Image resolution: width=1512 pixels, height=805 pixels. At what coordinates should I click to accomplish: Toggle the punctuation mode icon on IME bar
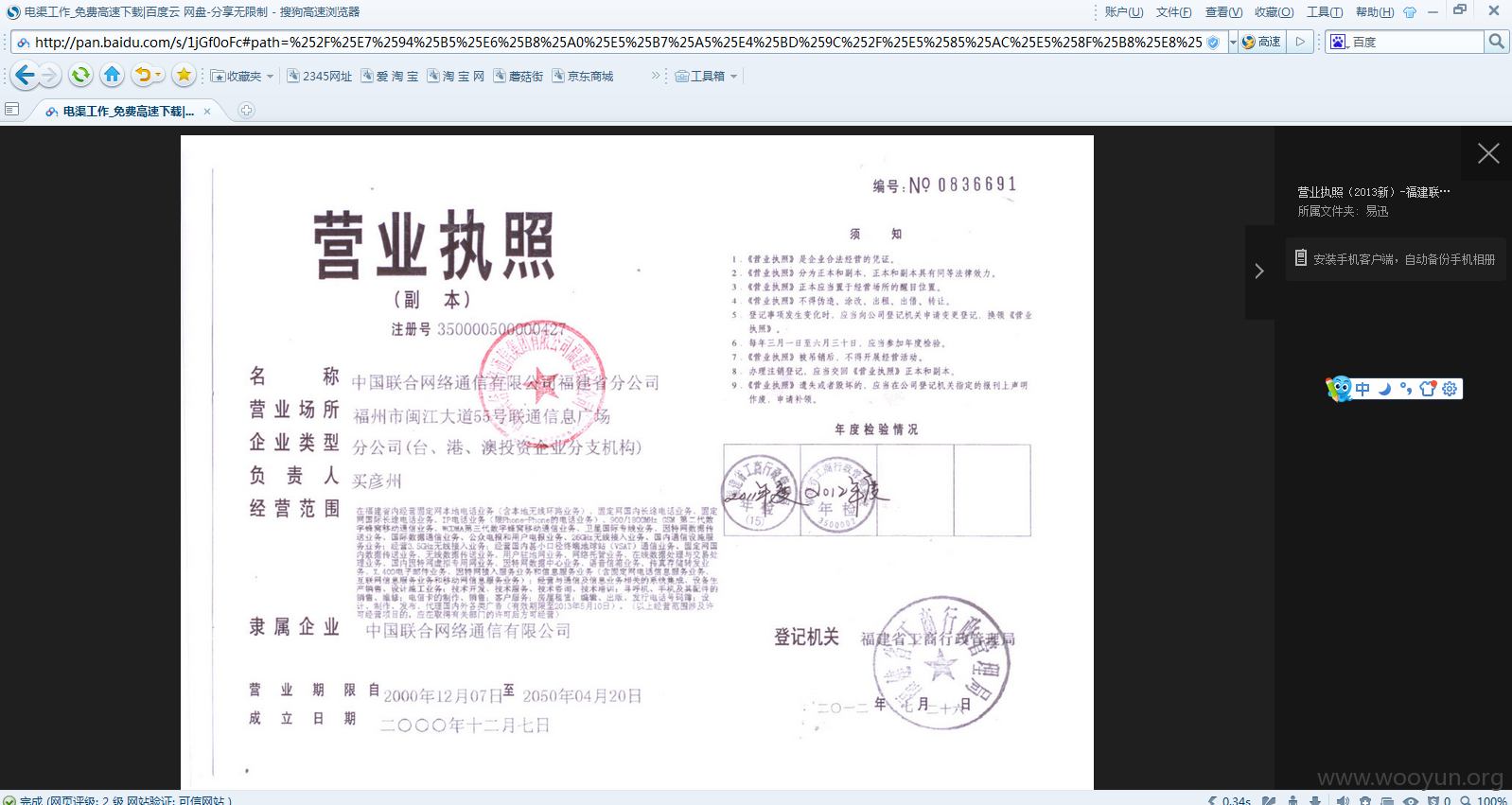[1406, 389]
